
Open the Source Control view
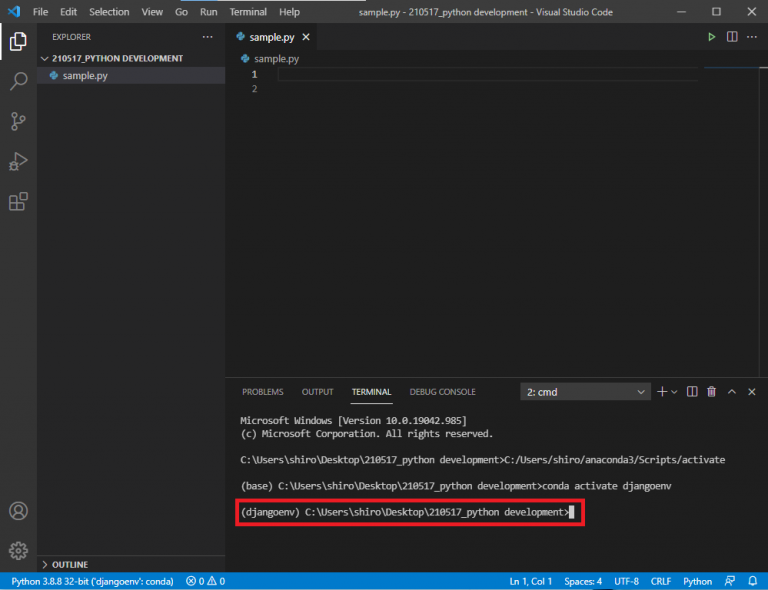tap(18, 122)
